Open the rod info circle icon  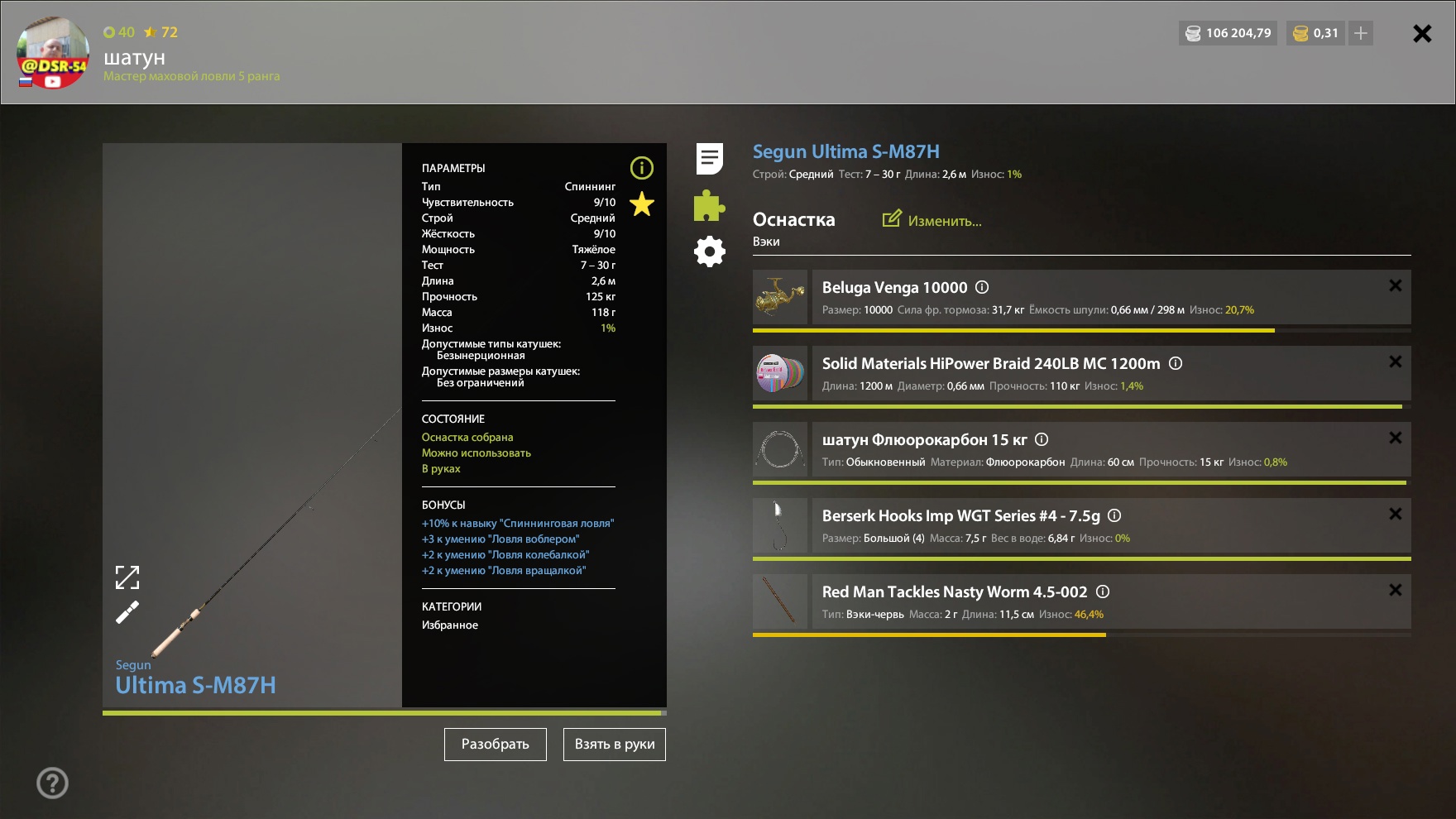tap(642, 168)
